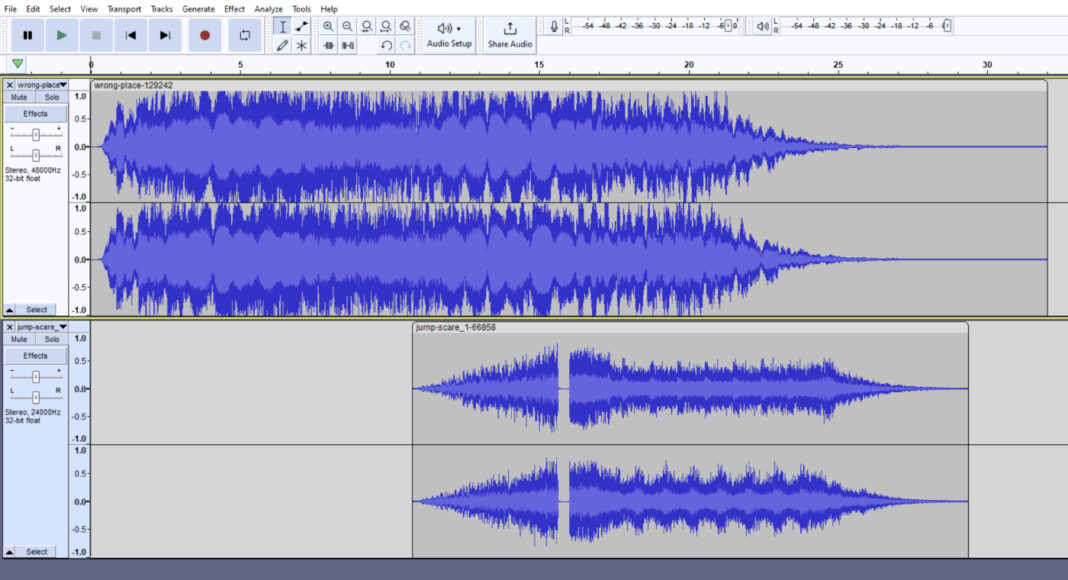Click the Zoom In magnifier icon
1068x580 pixels.
pyautogui.click(x=328, y=27)
